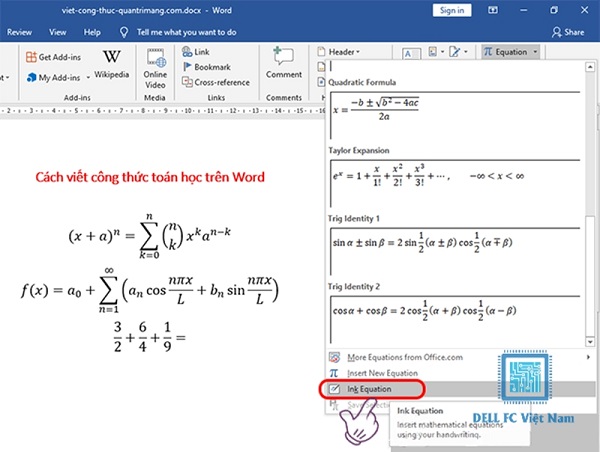The height and width of the screenshot is (452, 600).
Task: Switch to the Review tab
Action: tap(19, 32)
